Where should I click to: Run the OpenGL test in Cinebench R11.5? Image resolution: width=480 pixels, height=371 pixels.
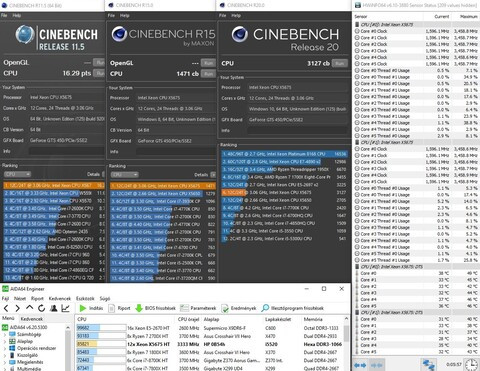pos(99,62)
